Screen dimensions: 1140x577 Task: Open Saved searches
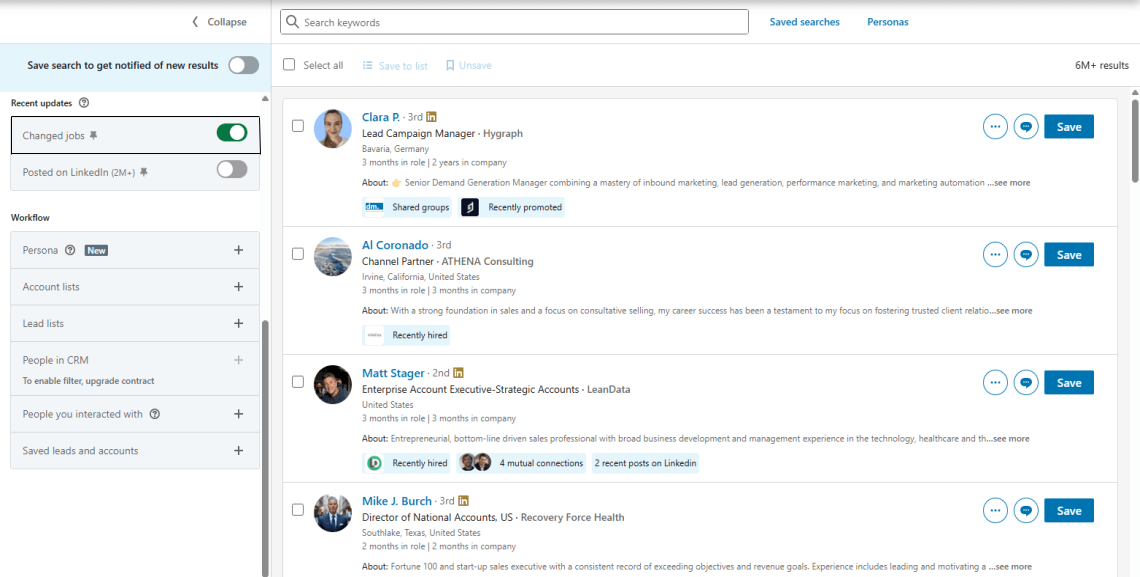[x=804, y=22]
